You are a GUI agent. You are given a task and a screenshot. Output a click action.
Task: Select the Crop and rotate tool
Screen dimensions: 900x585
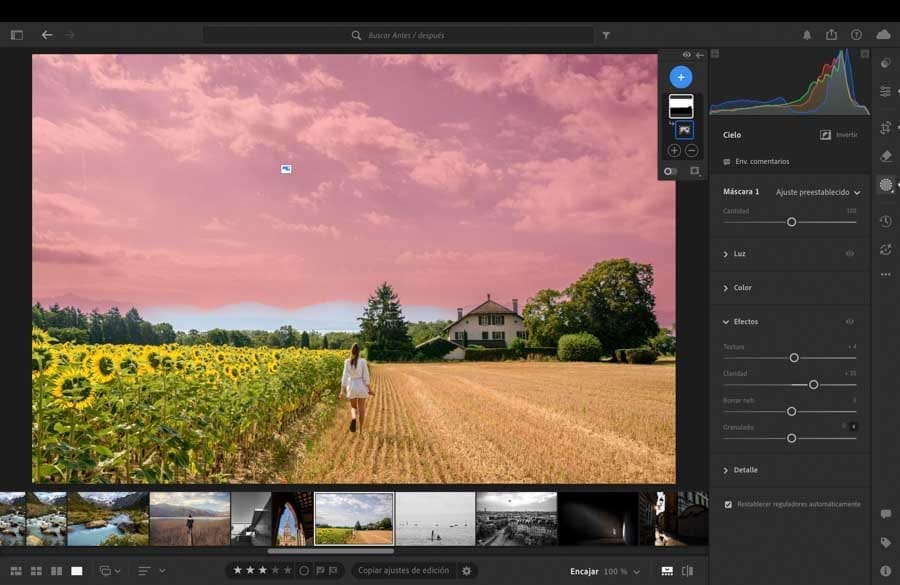tap(885, 128)
